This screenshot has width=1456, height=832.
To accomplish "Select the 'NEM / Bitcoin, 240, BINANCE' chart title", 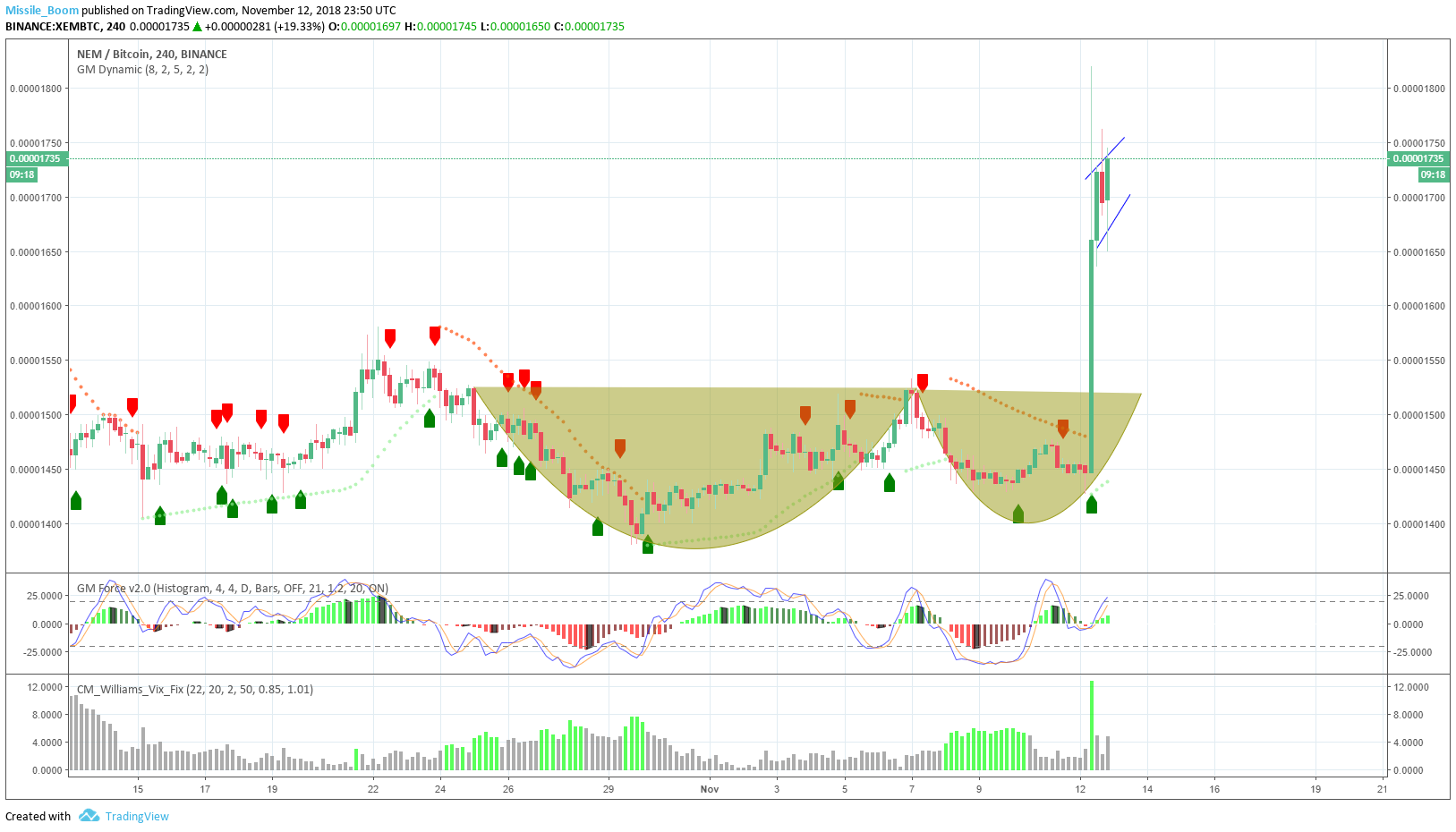I will (152, 55).
